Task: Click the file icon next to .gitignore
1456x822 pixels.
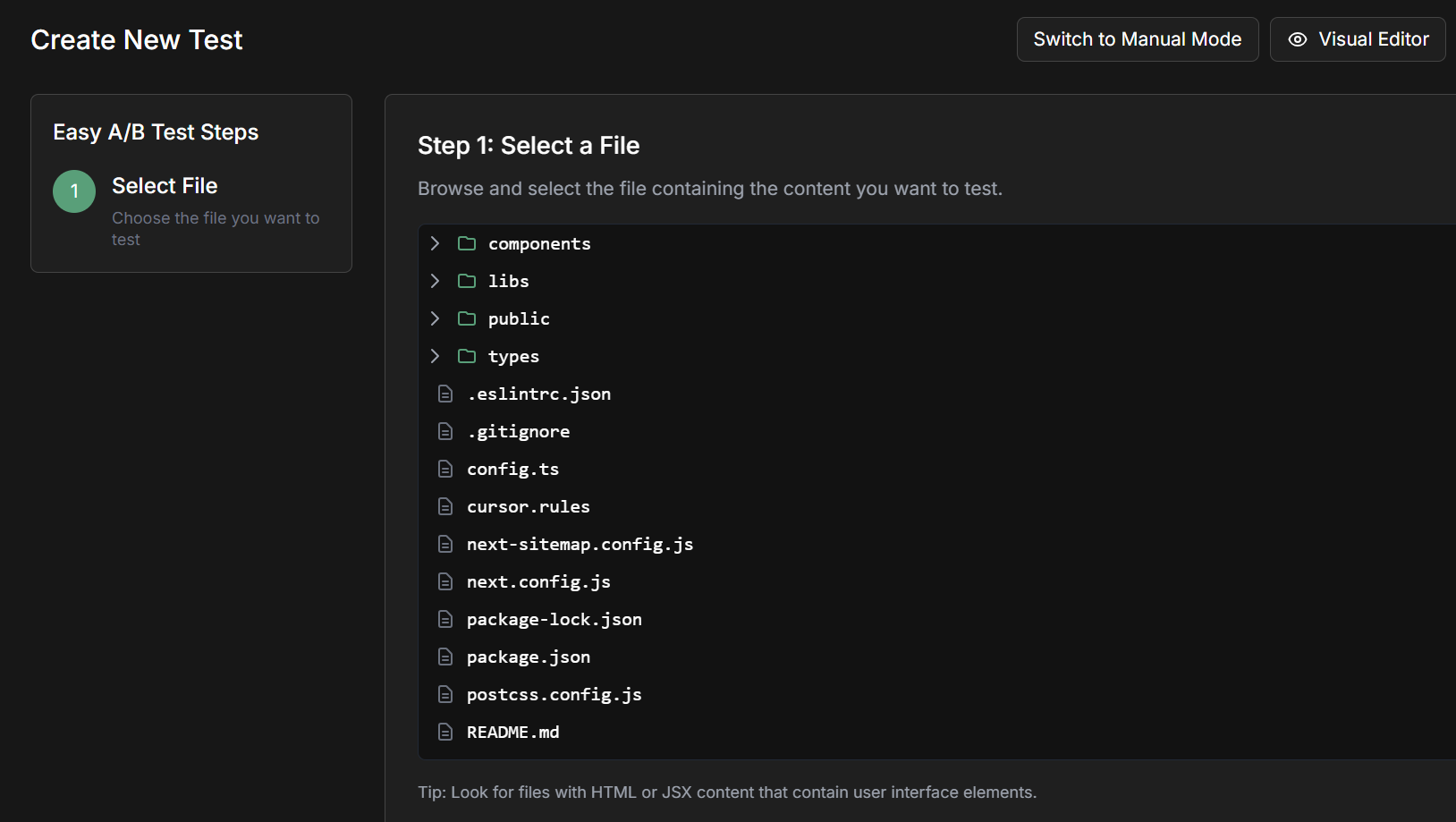Action: point(445,430)
